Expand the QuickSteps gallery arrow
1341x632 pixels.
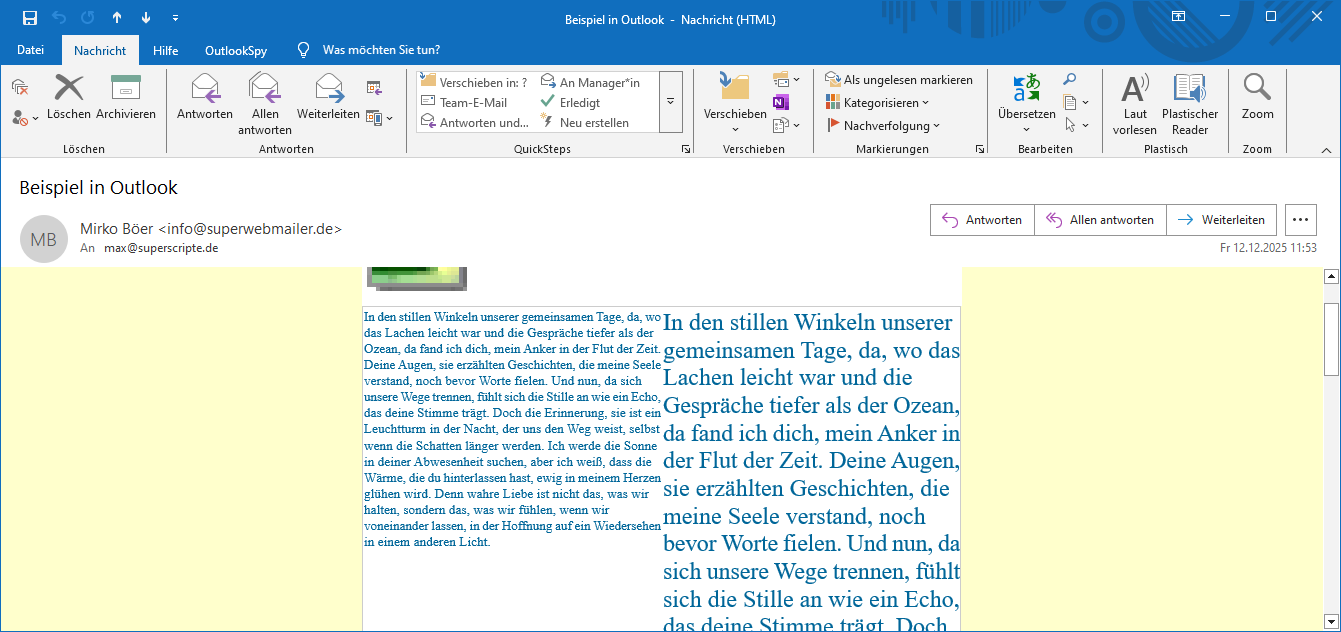[670, 102]
